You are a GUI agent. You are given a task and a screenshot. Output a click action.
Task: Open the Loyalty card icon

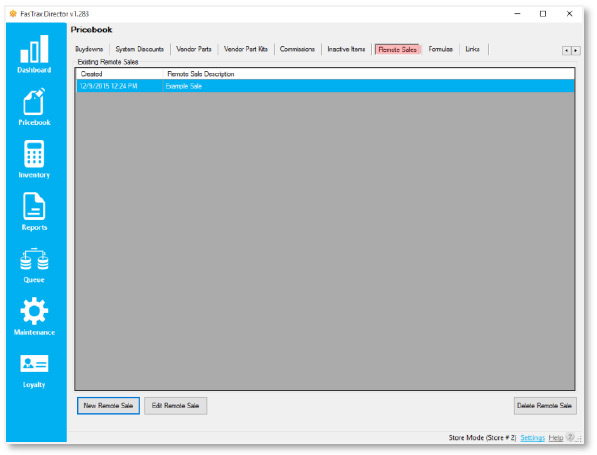click(34, 364)
